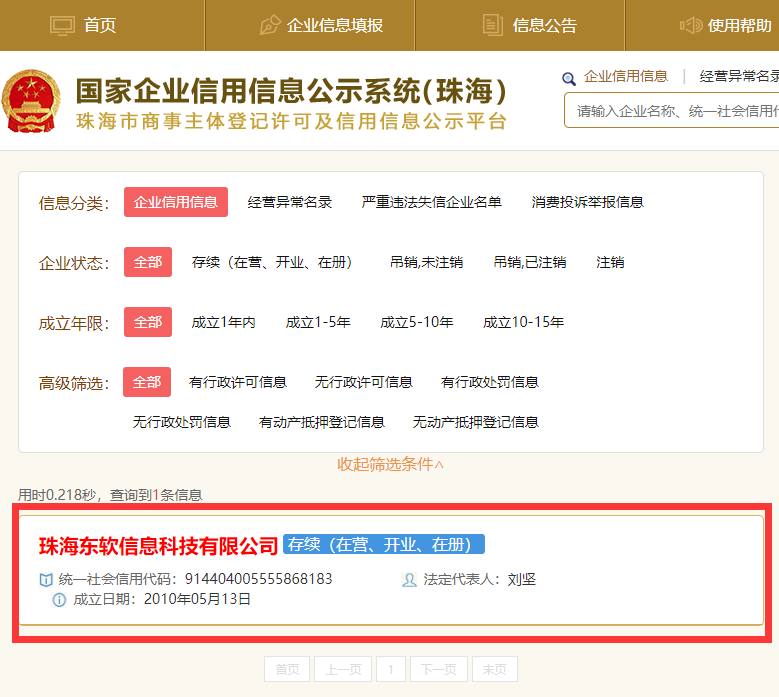Click the 用时0.218秒 query result text
Viewport: 779px width, 697px height.
(x=110, y=495)
